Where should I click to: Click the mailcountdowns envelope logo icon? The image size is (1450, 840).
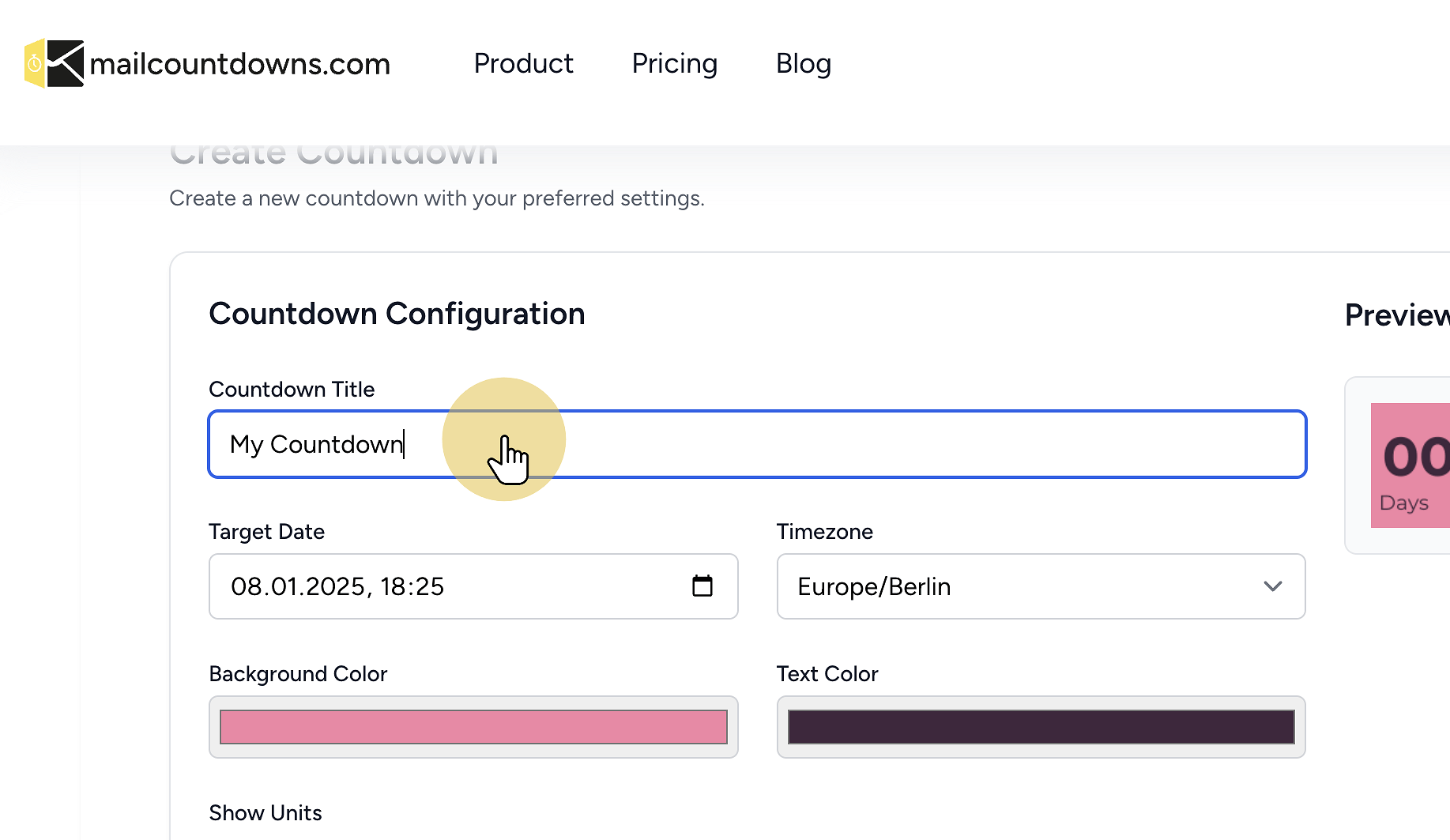(x=55, y=63)
